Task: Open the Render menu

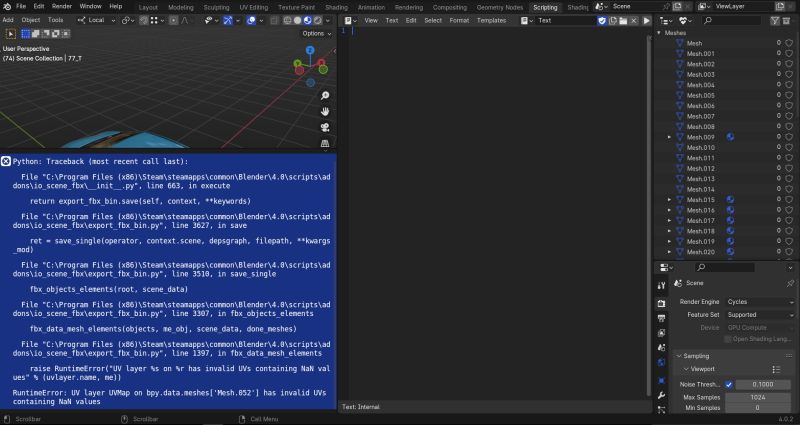Action: 62,7
